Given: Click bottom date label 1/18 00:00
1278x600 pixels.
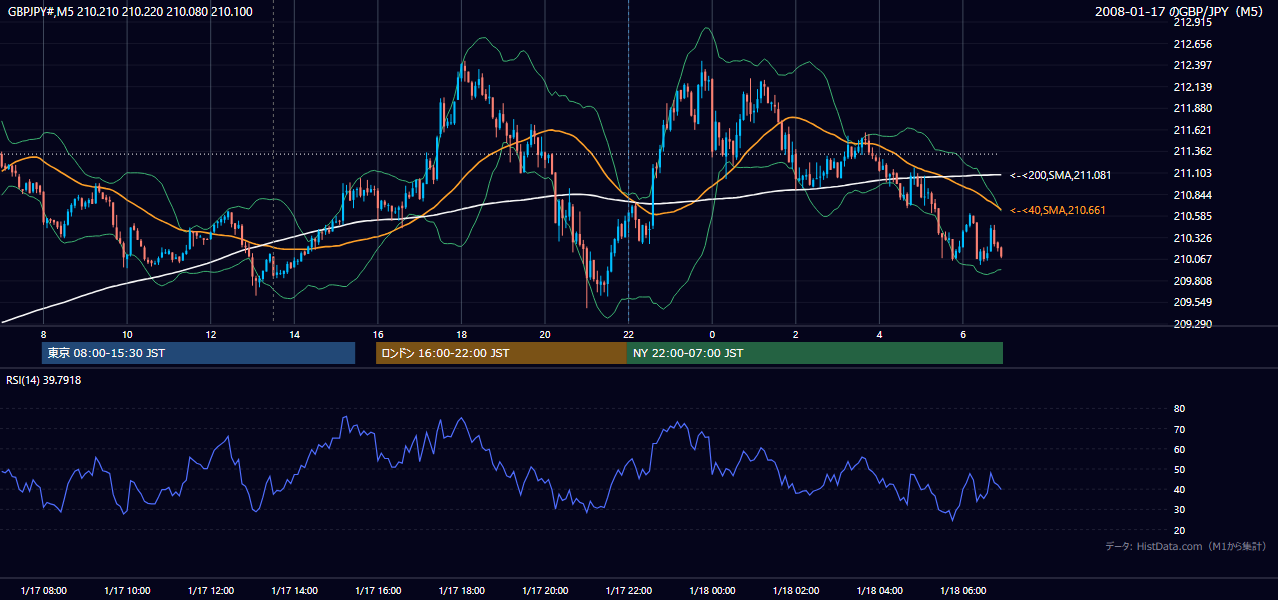Looking at the screenshot, I should click(x=712, y=591).
